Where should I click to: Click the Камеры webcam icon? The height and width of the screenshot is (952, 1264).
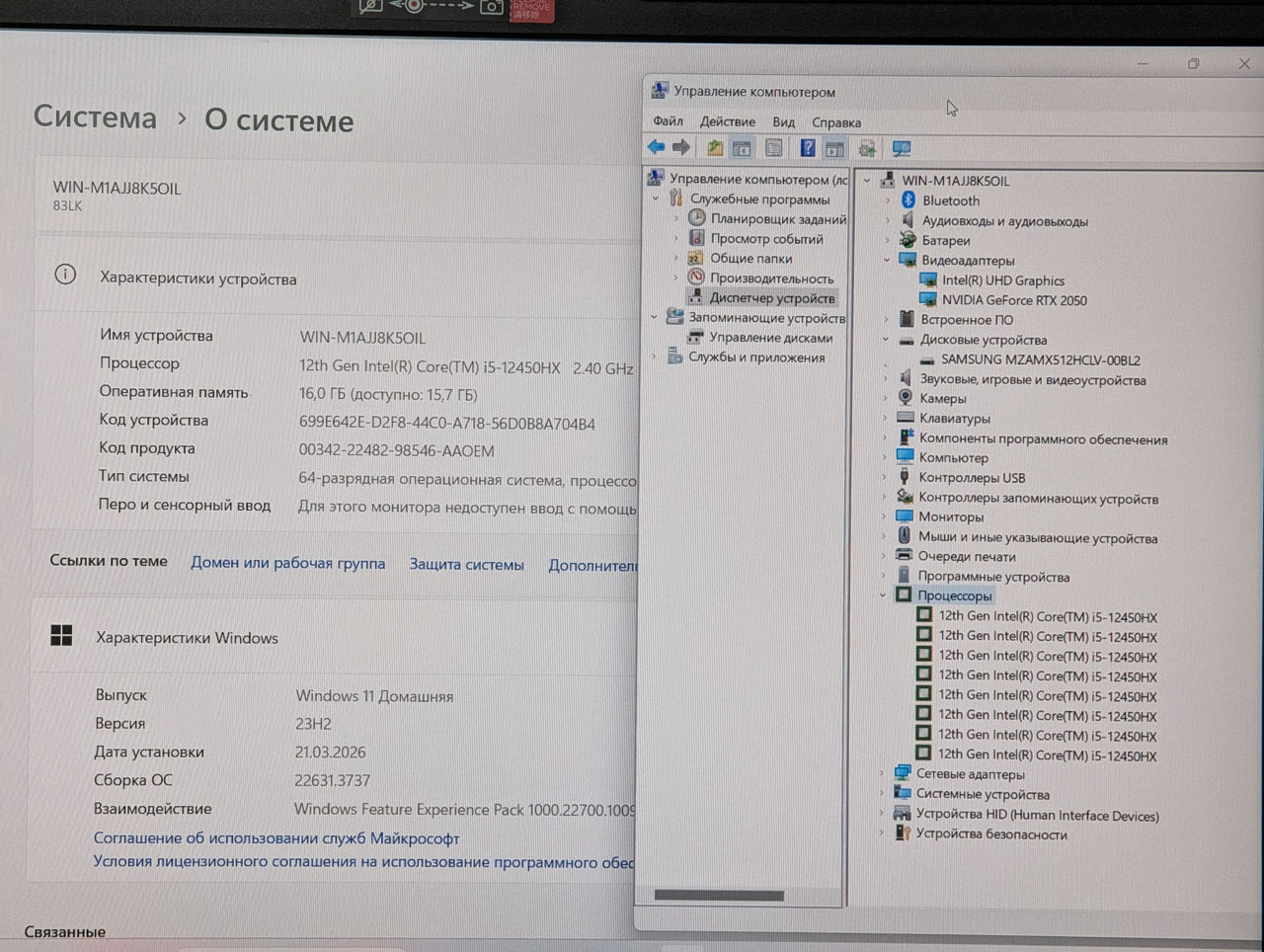[x=906, y=398]
